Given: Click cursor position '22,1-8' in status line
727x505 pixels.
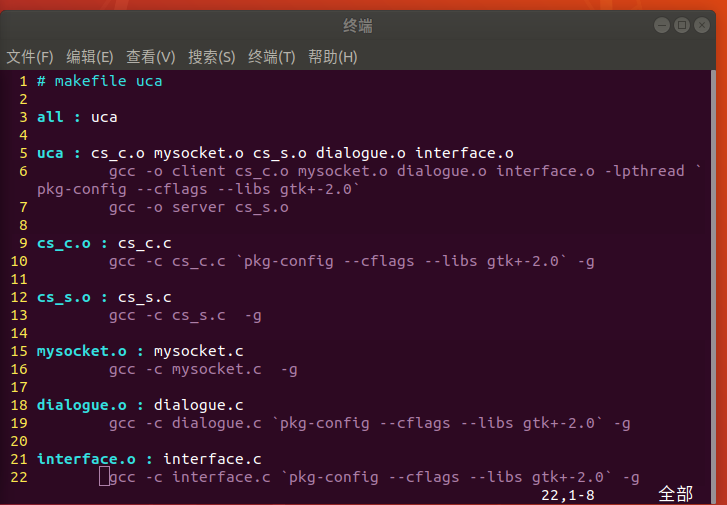Looking at the screenshot, I should [x=568, y=496].
